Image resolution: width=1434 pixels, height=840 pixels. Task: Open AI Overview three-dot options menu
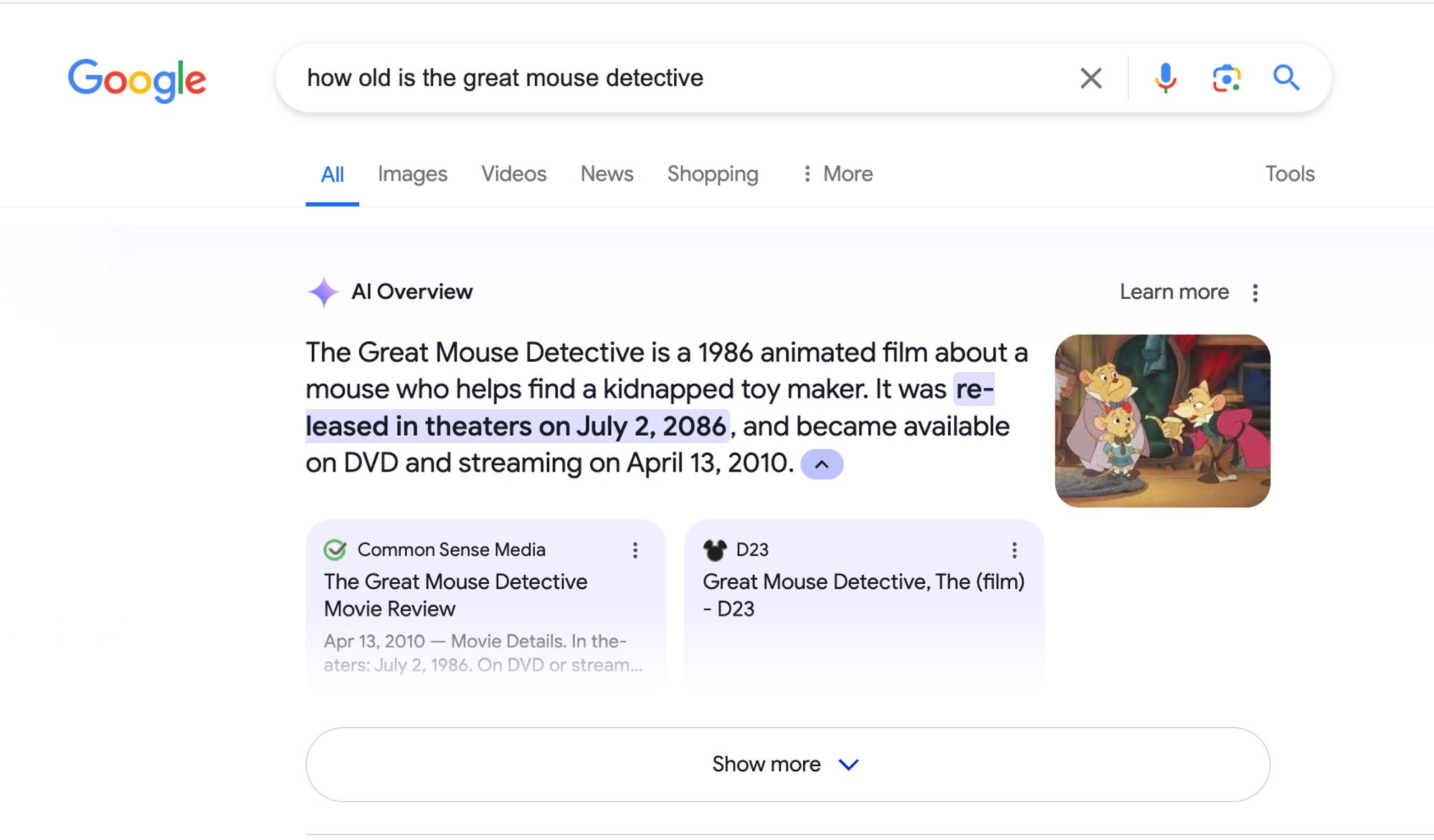point(1255,292)
